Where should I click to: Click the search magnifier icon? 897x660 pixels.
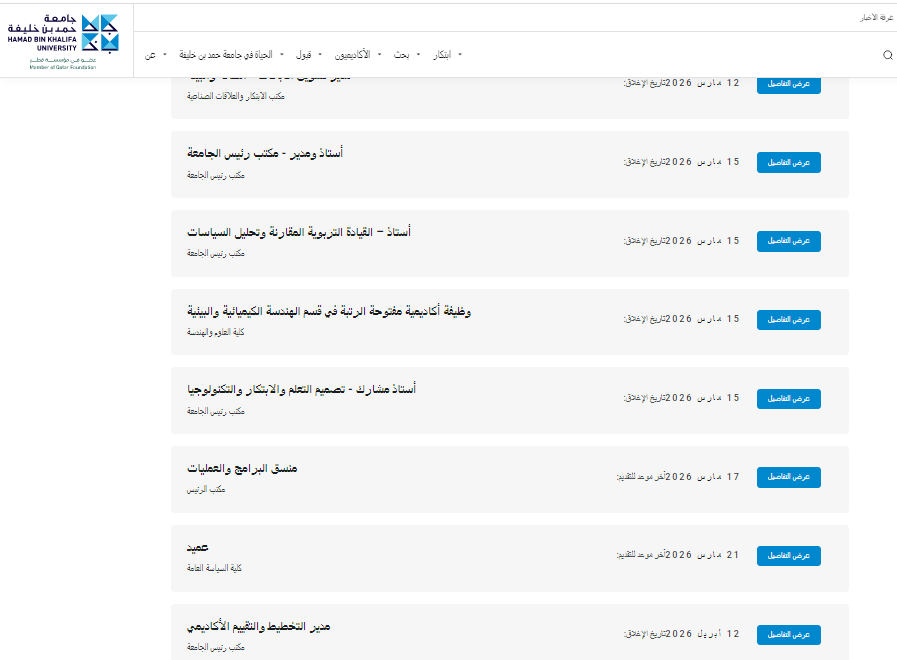(887, 55)
